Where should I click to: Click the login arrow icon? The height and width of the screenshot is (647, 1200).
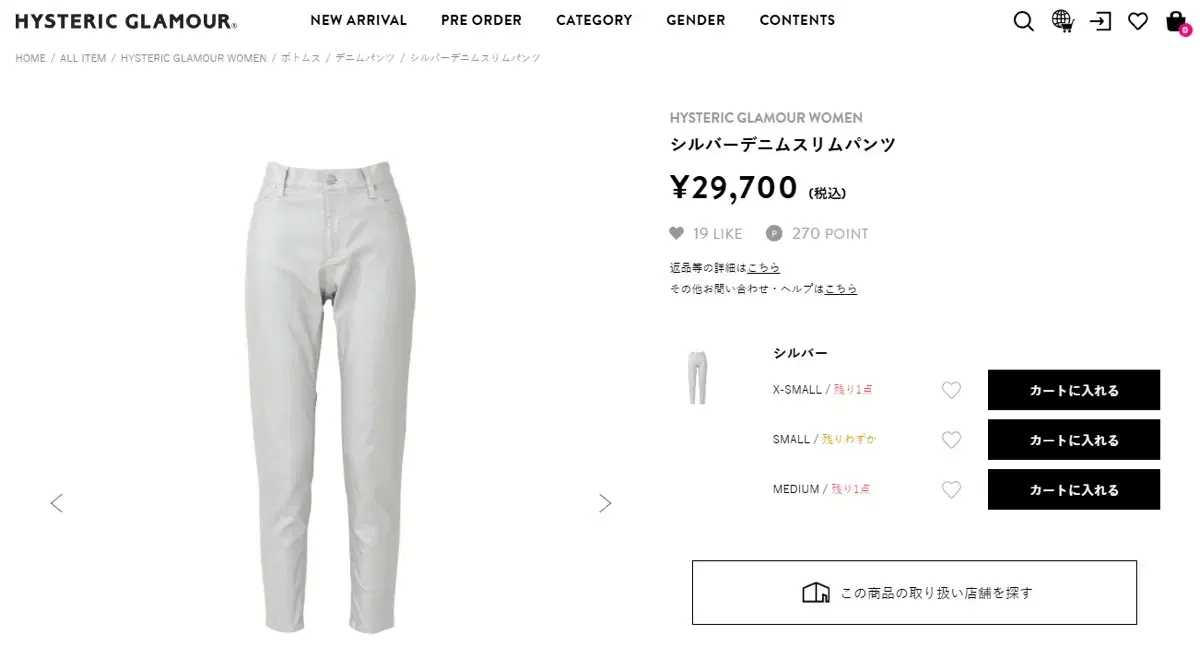[x=1101, y=21]
